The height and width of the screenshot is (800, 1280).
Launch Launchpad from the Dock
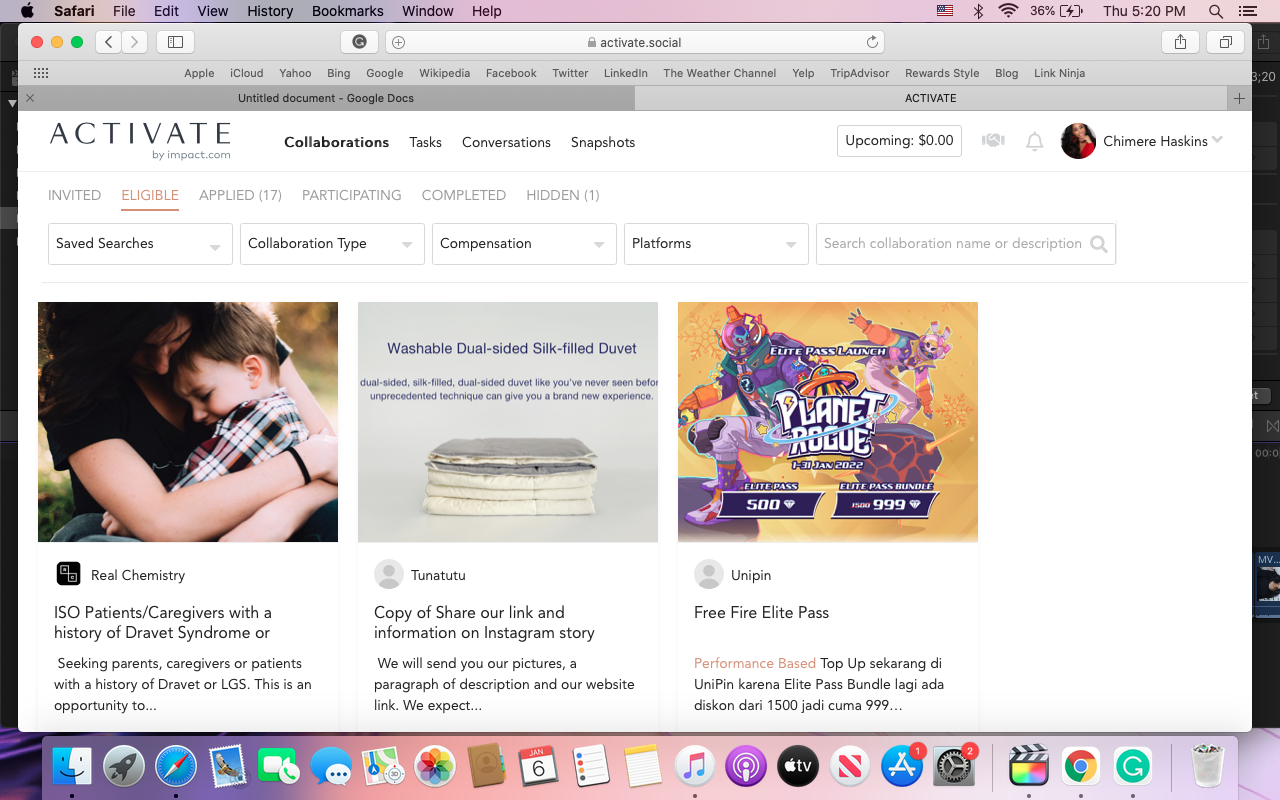click(x=124, y=767)
